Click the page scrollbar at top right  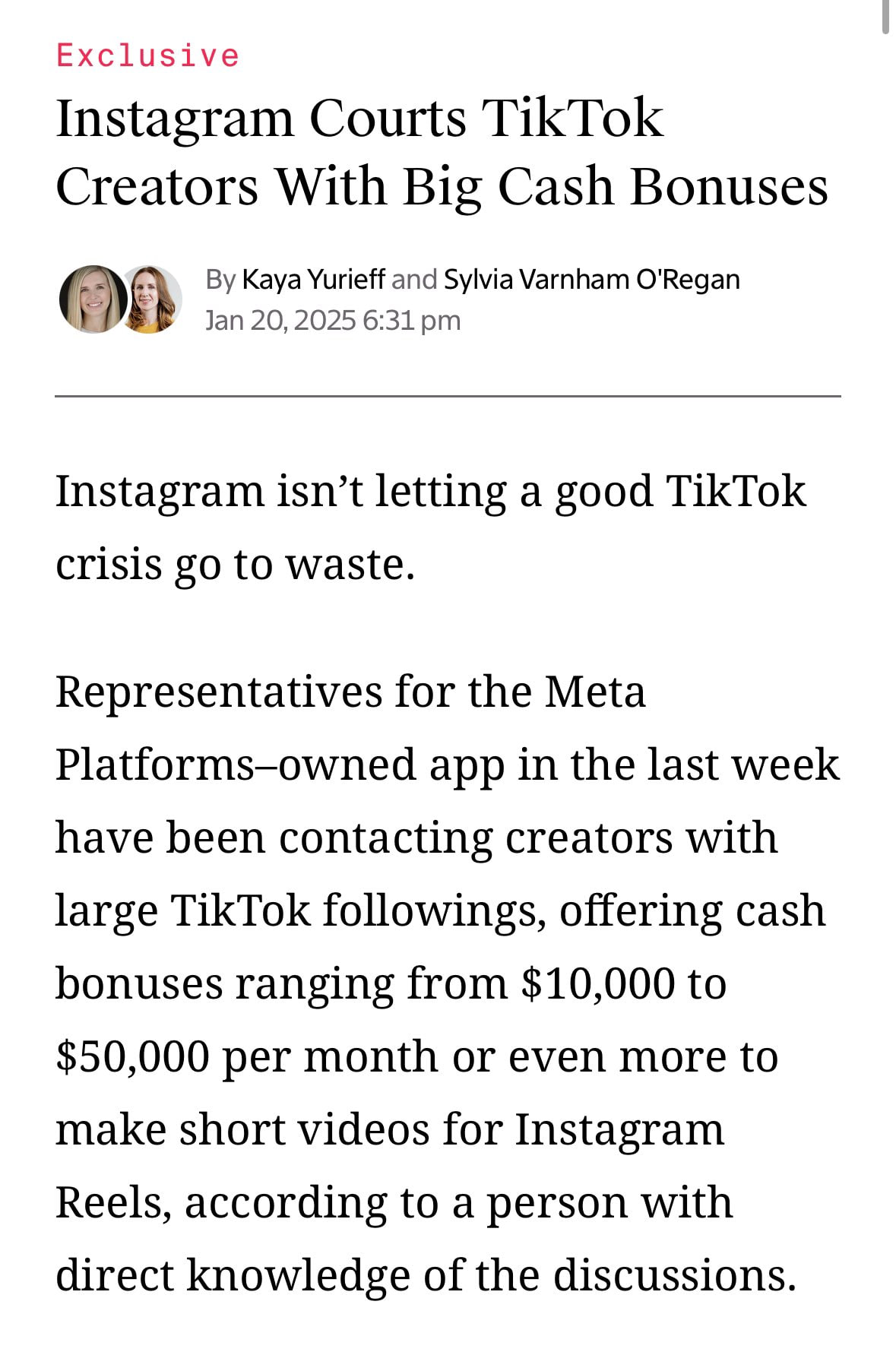point(885,17)
